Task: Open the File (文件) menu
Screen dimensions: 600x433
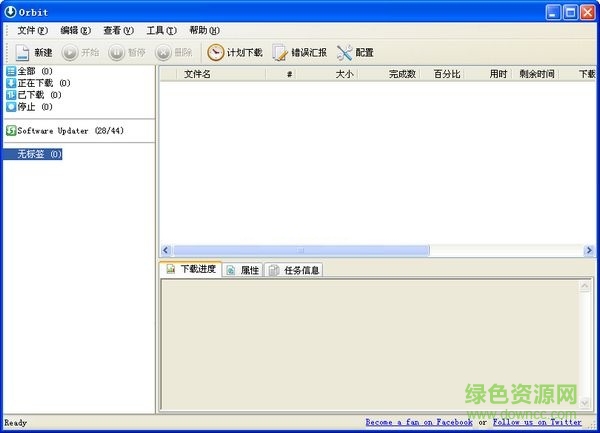Action: (33, 30)
